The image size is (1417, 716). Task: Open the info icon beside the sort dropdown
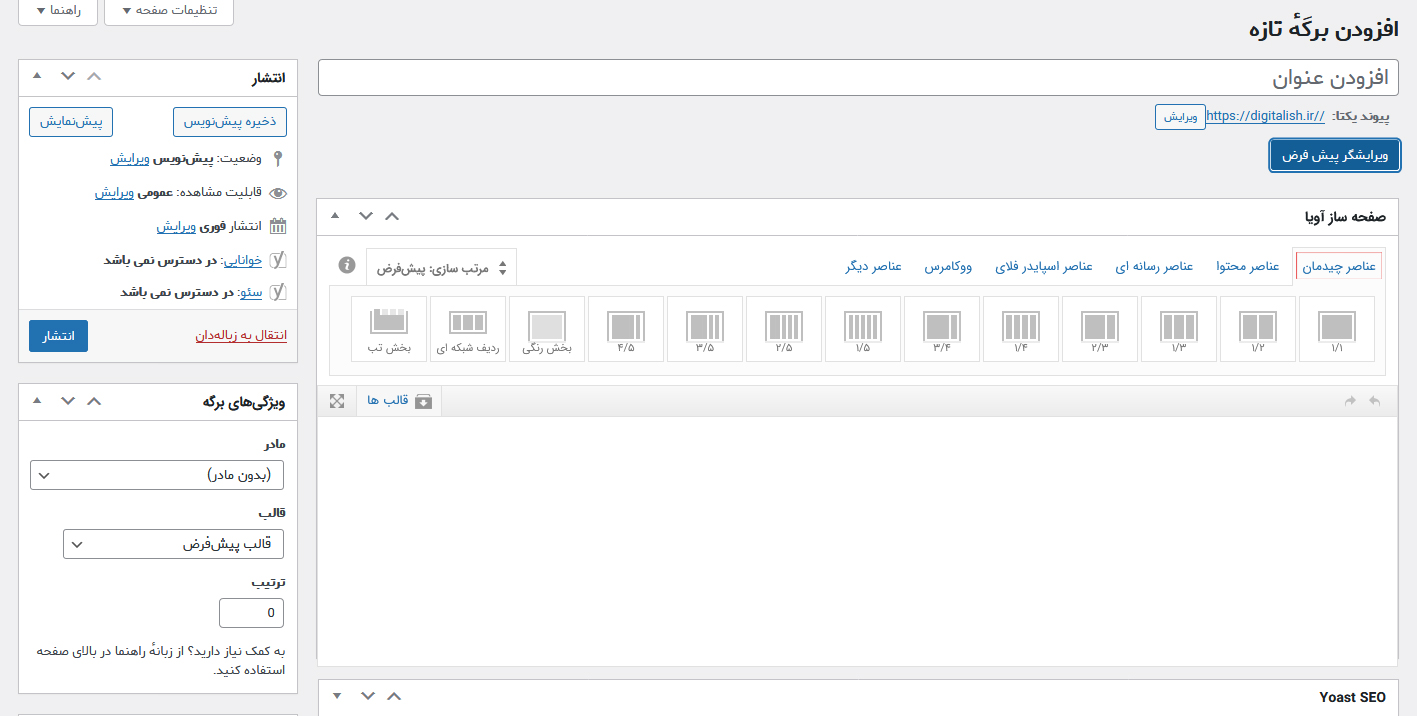coord(347,265)
